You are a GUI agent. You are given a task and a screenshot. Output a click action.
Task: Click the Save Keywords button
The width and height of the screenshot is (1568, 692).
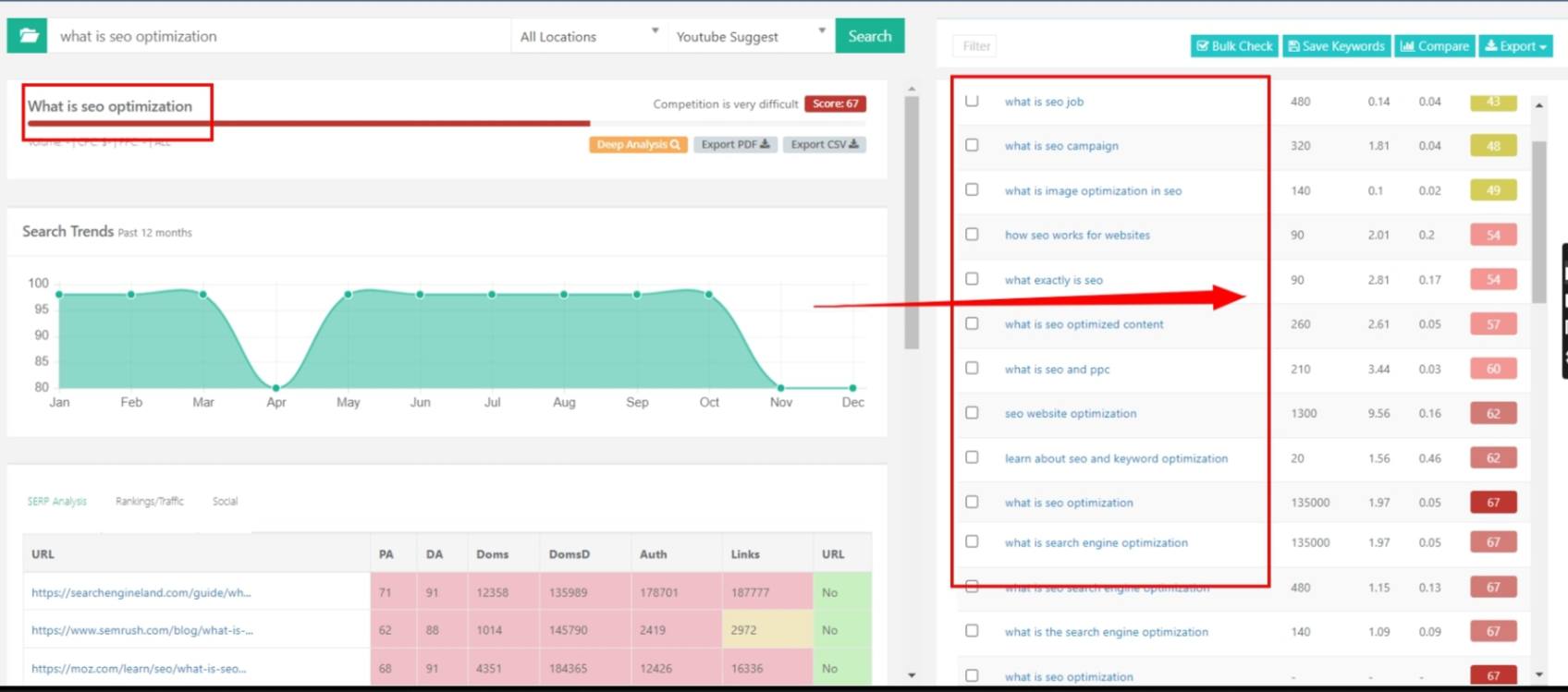[x=1336, y=45]
